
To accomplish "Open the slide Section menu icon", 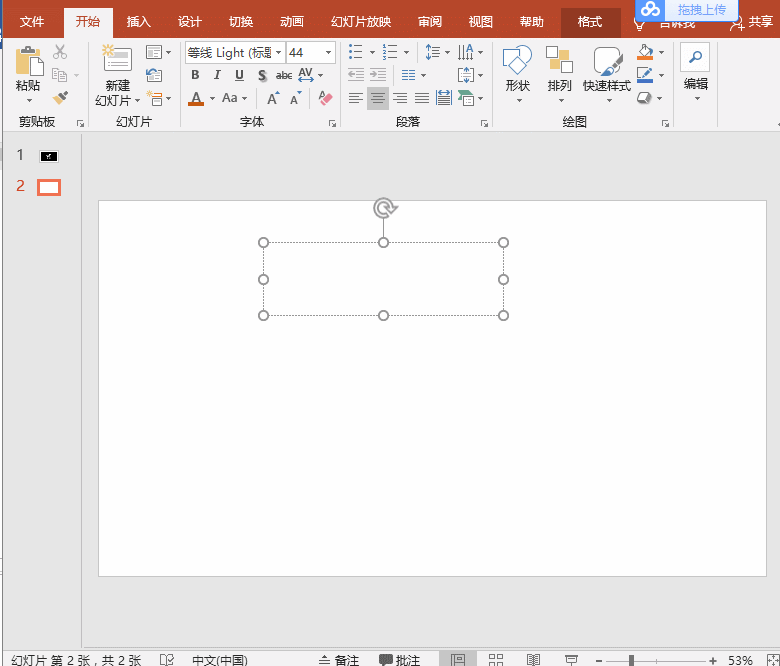I will 155,98.
